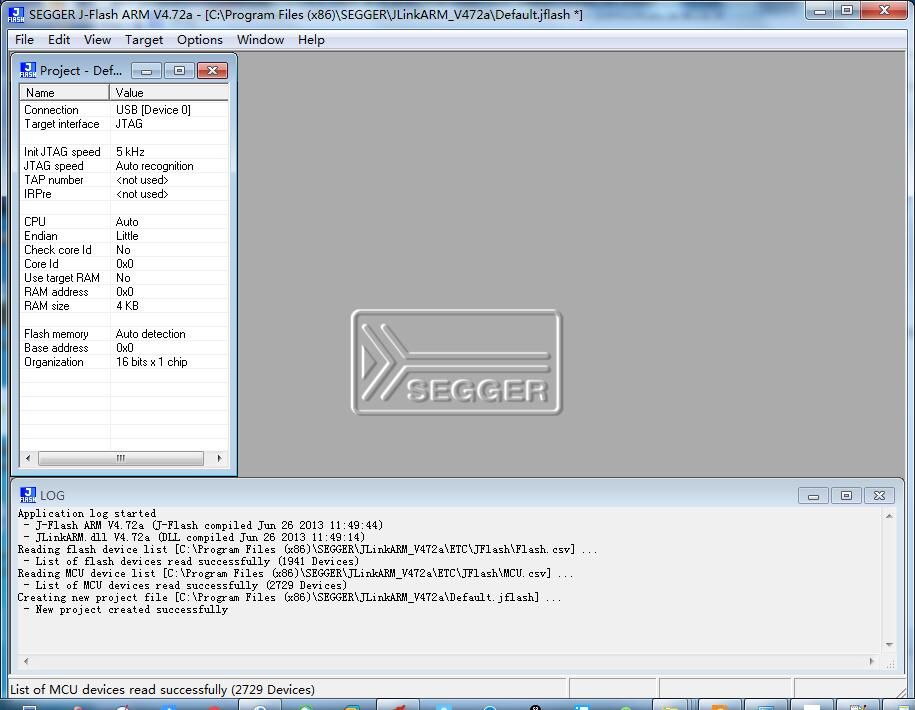Select the Base address row

point(124,348)
